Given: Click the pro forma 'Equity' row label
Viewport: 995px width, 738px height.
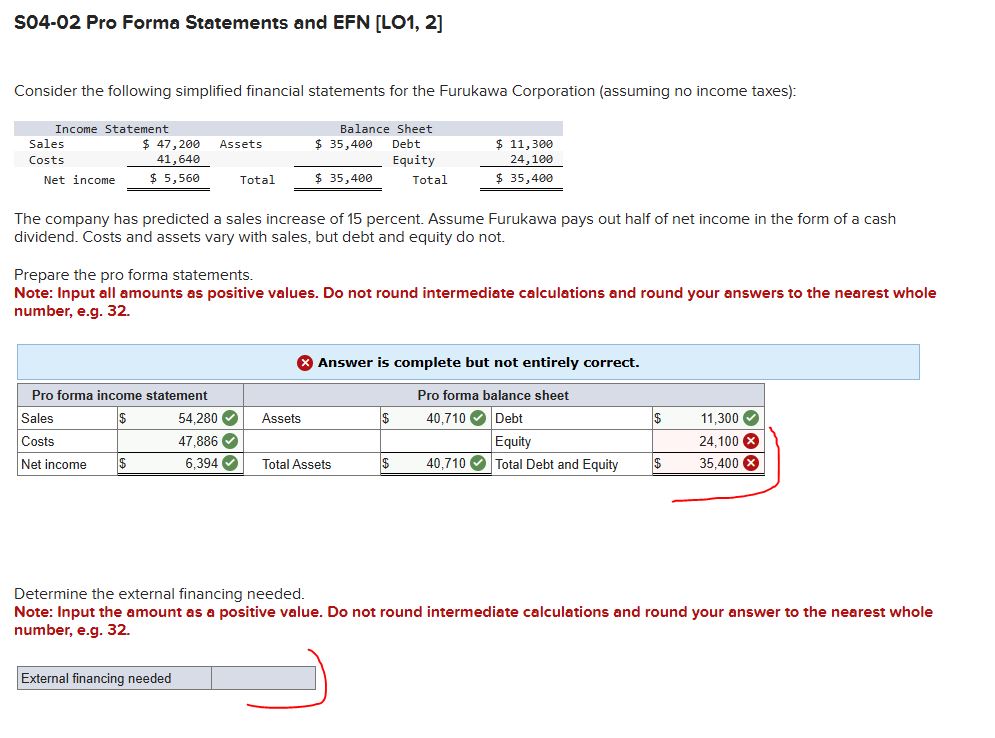Looking at the screenshot, I should (513, 442).
